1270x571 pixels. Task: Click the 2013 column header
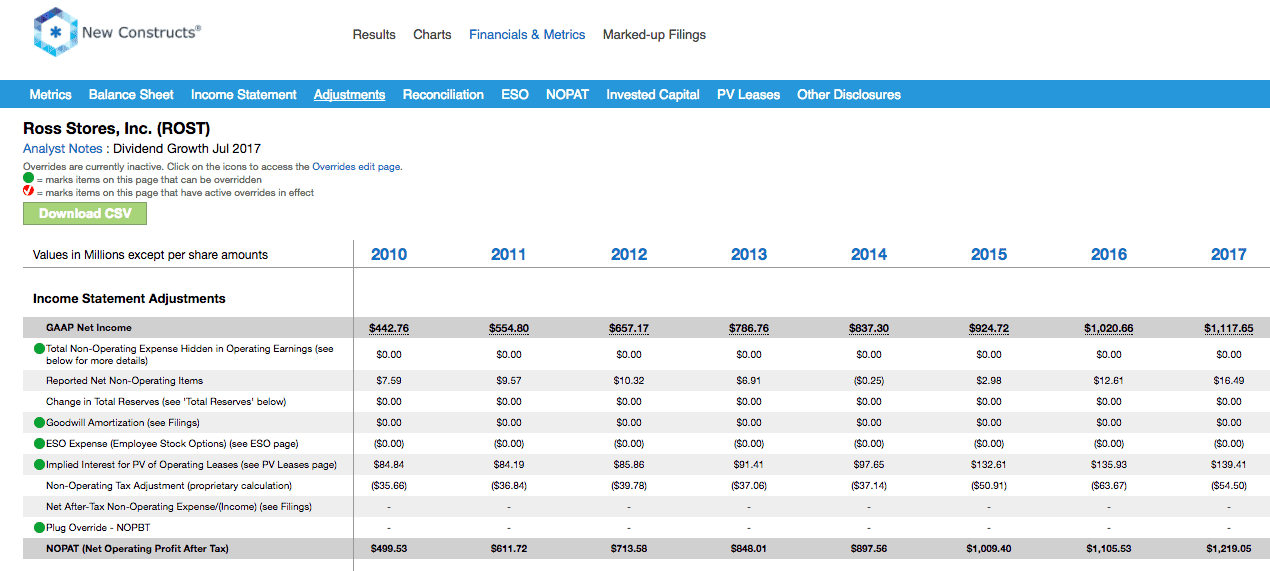point(749,254)
